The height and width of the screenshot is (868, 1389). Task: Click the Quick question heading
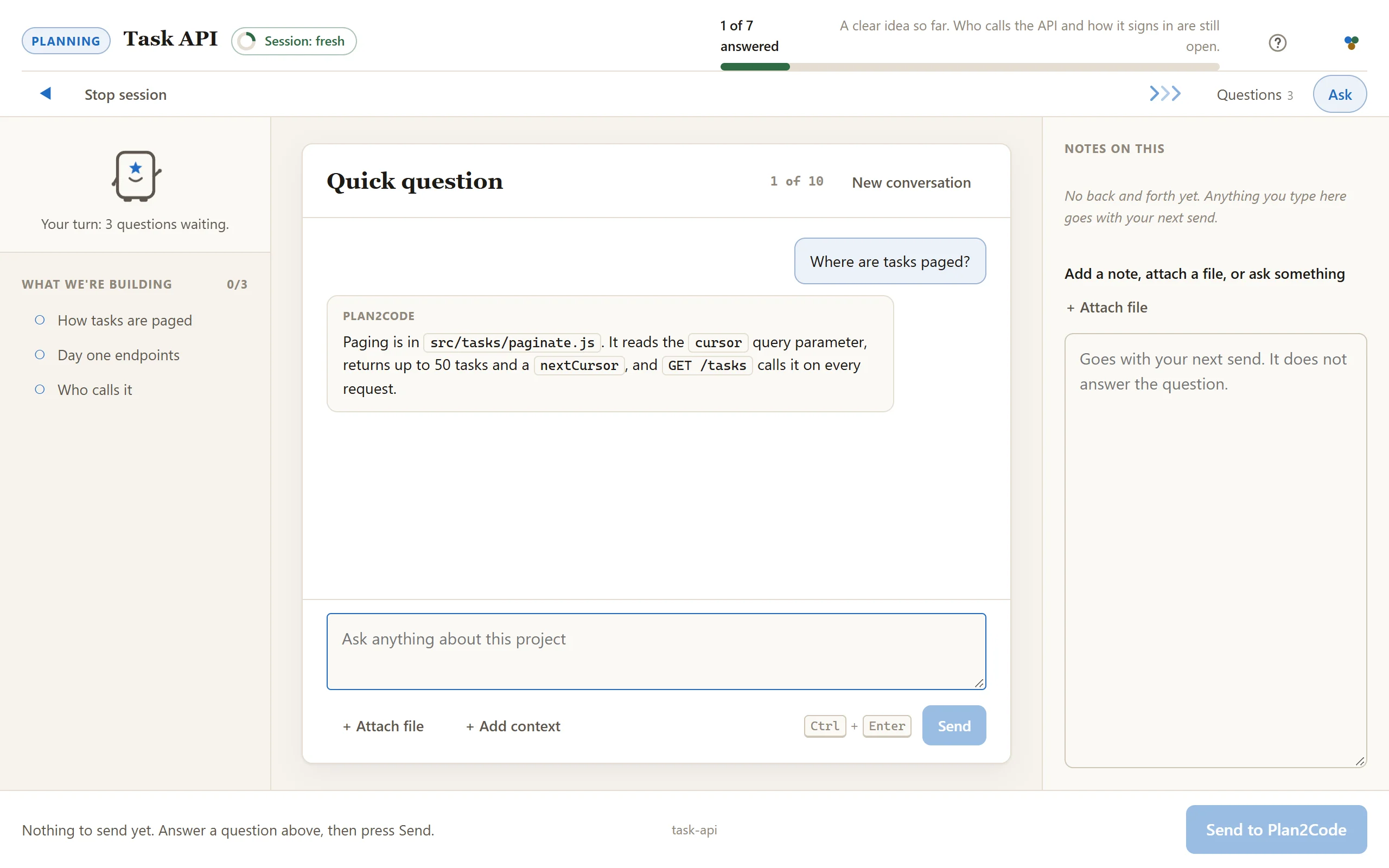[415, 181]
